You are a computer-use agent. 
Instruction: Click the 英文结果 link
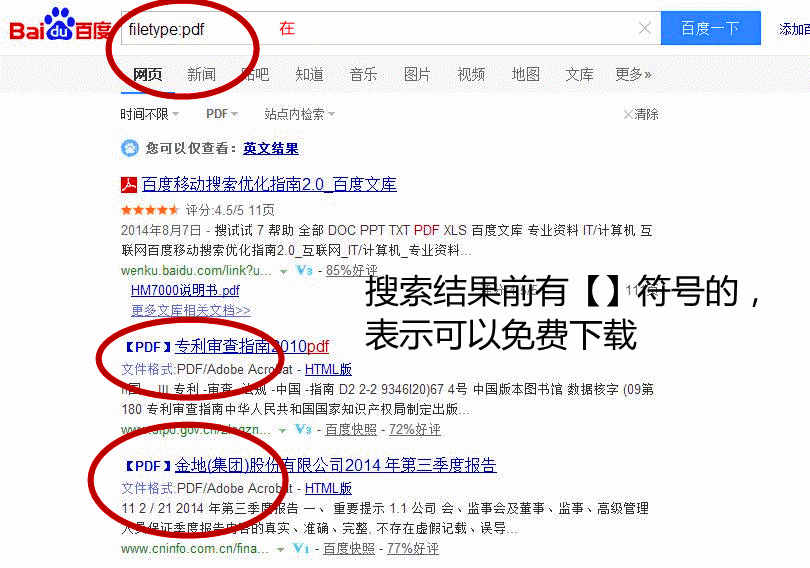271,149
